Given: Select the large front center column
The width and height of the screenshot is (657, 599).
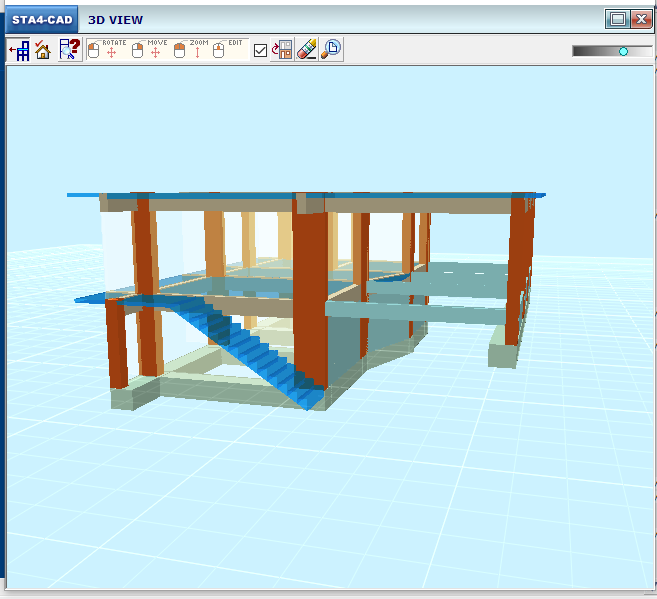Looking at the screenshot, I should click(x=310, y=290).
